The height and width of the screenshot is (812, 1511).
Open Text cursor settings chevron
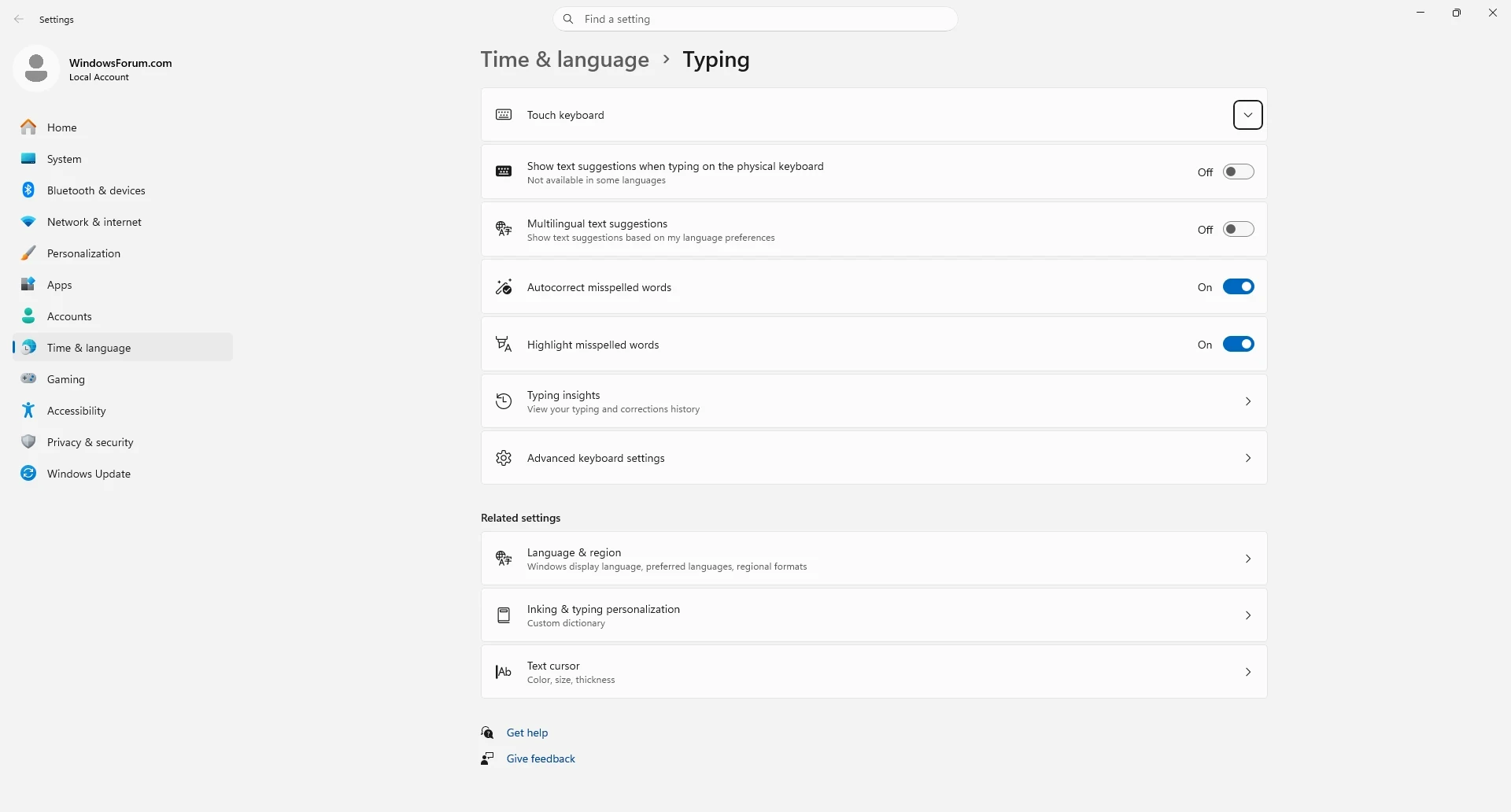[1248, 672]
